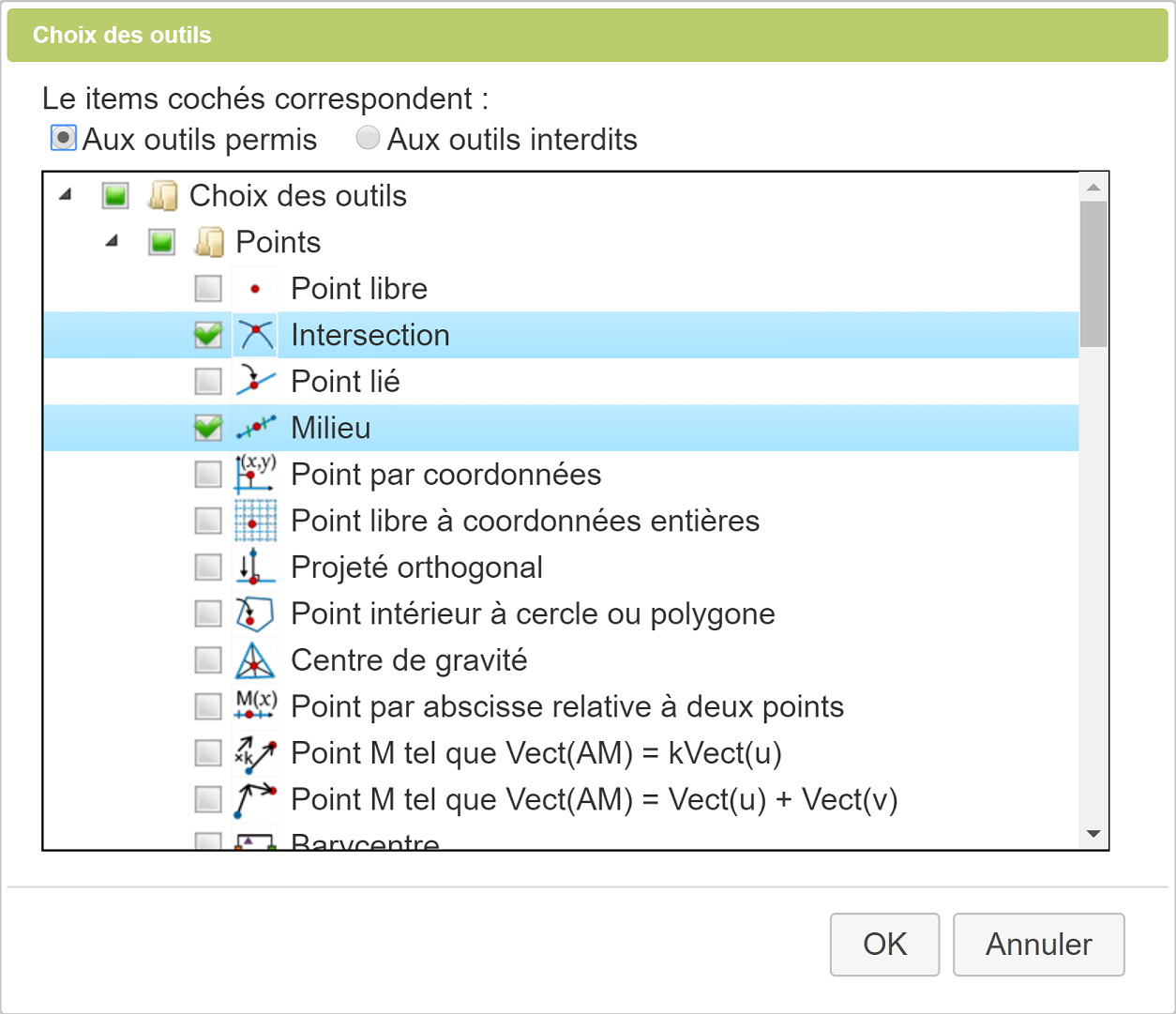Click the Milieu midpoint icon
This screenshot has height=1014, width=1176.
tap(255, 428)
